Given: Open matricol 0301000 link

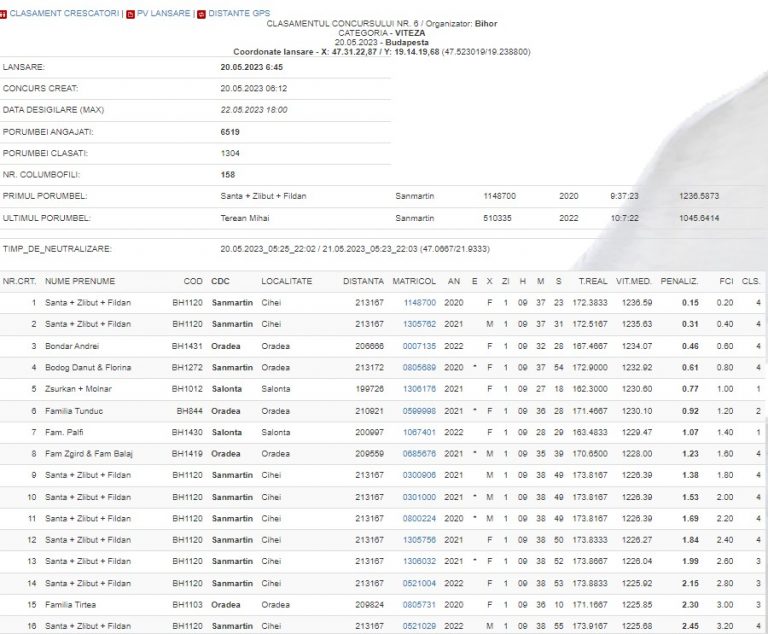Looking at the screenshot, I should pos(419,497).
